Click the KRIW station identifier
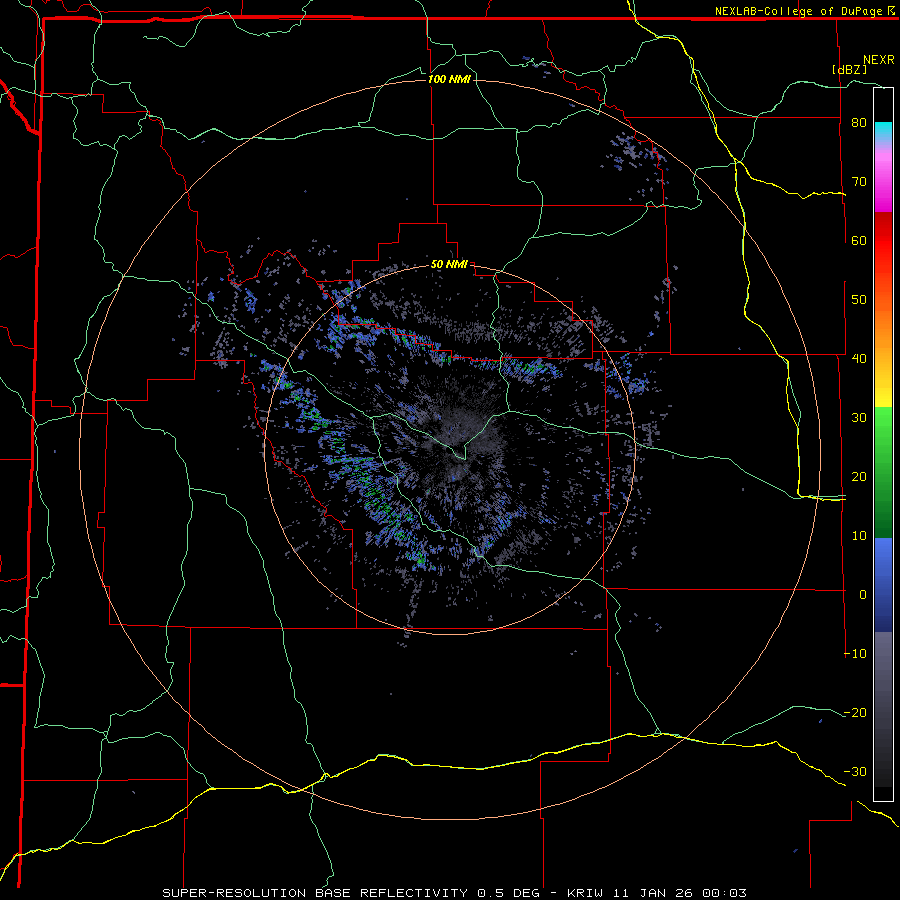Screen dimensions: 900x900 coord(585,893)
